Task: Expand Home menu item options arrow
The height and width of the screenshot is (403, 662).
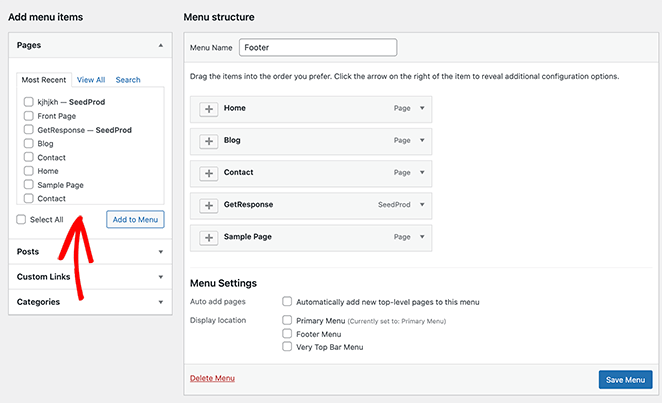Action: coord(422,109)
